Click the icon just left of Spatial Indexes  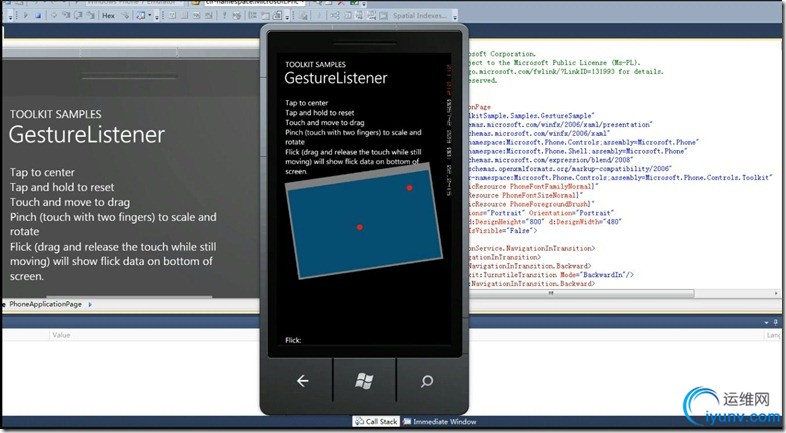click(383, 16)
